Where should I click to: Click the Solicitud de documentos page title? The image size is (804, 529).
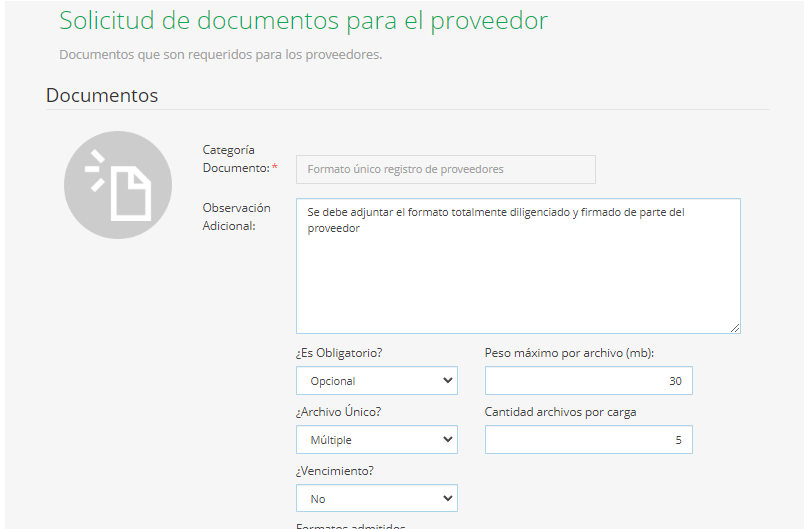tap(303, 21)
